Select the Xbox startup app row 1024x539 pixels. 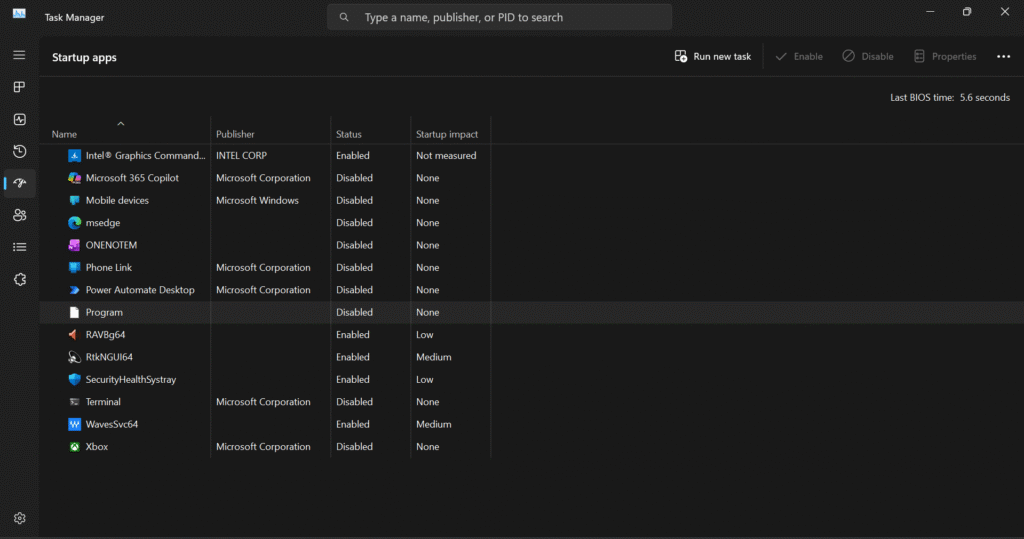pos(97,447)
